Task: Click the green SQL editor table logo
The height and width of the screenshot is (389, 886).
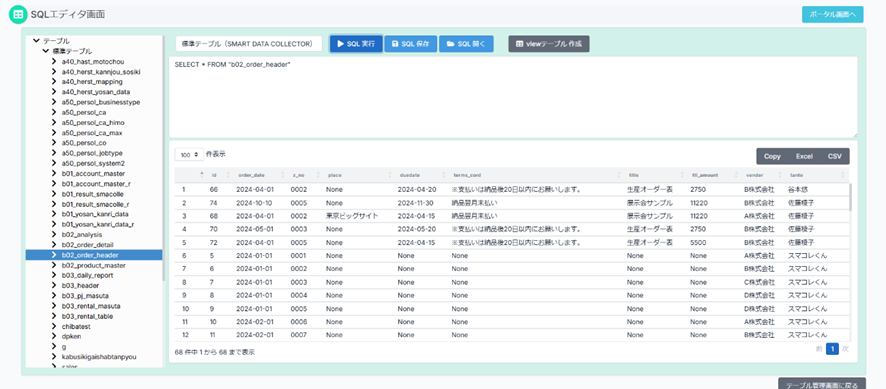Action: coord(18,15)
